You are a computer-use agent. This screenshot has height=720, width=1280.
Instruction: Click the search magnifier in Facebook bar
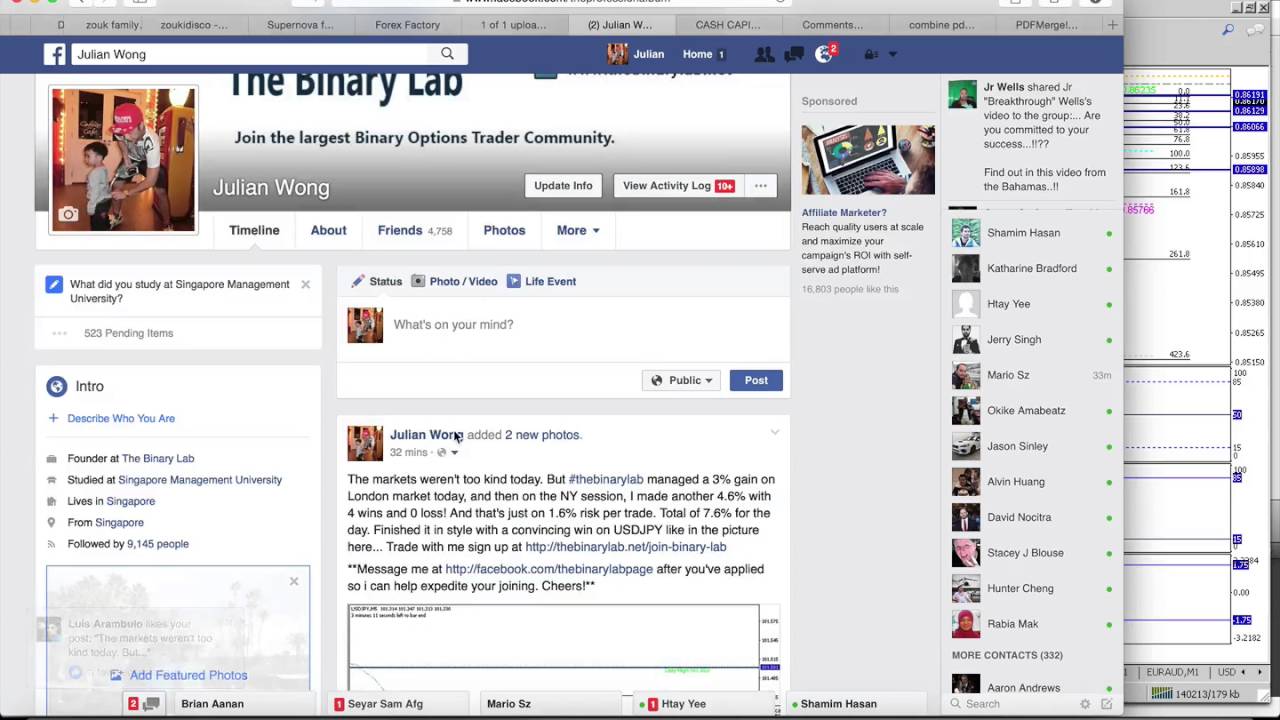pyautogui.click(x=447, y=54)
